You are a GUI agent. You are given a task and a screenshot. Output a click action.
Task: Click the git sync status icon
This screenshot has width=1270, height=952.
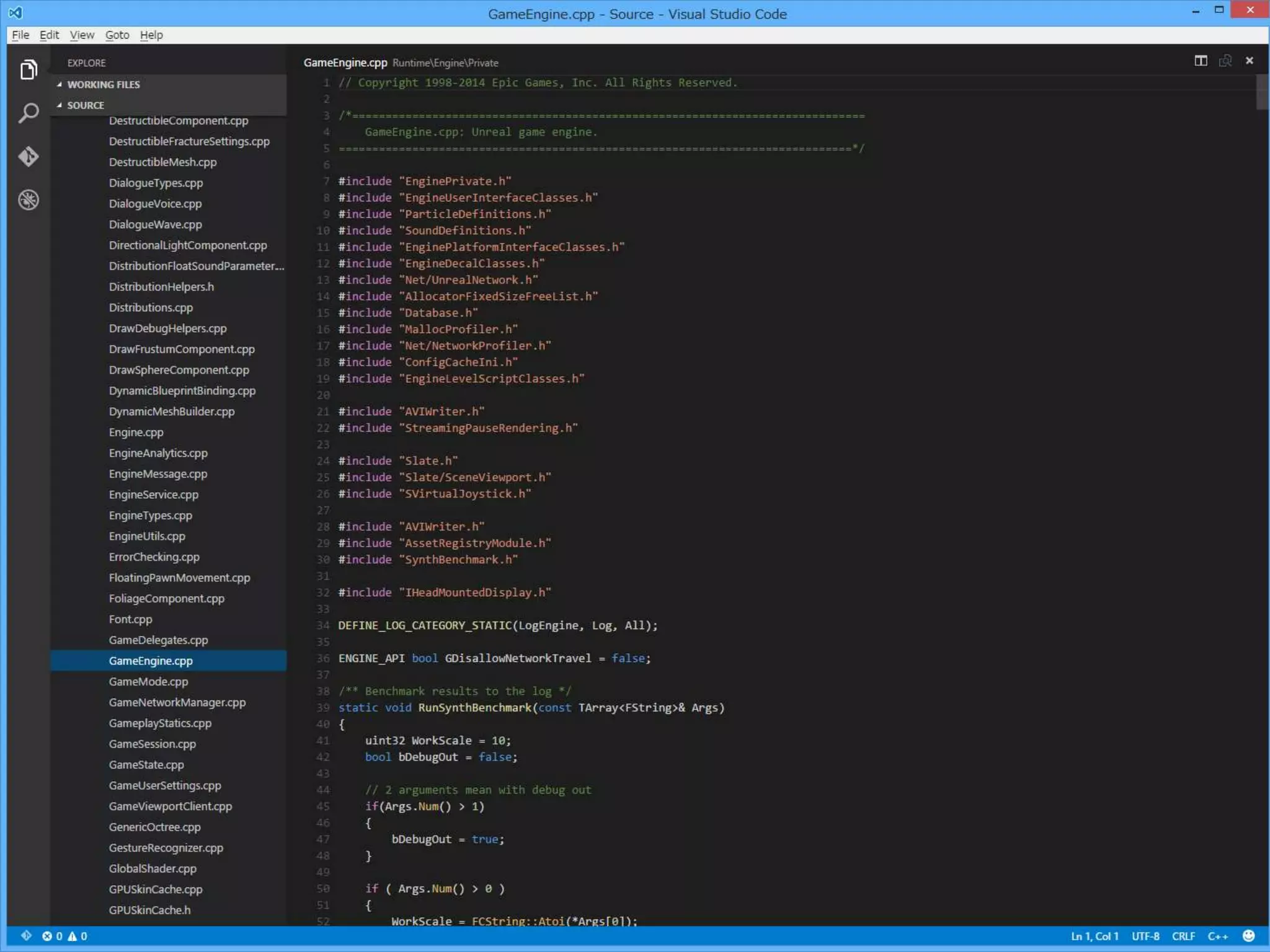pyautogui.click(x=26, y=936)
